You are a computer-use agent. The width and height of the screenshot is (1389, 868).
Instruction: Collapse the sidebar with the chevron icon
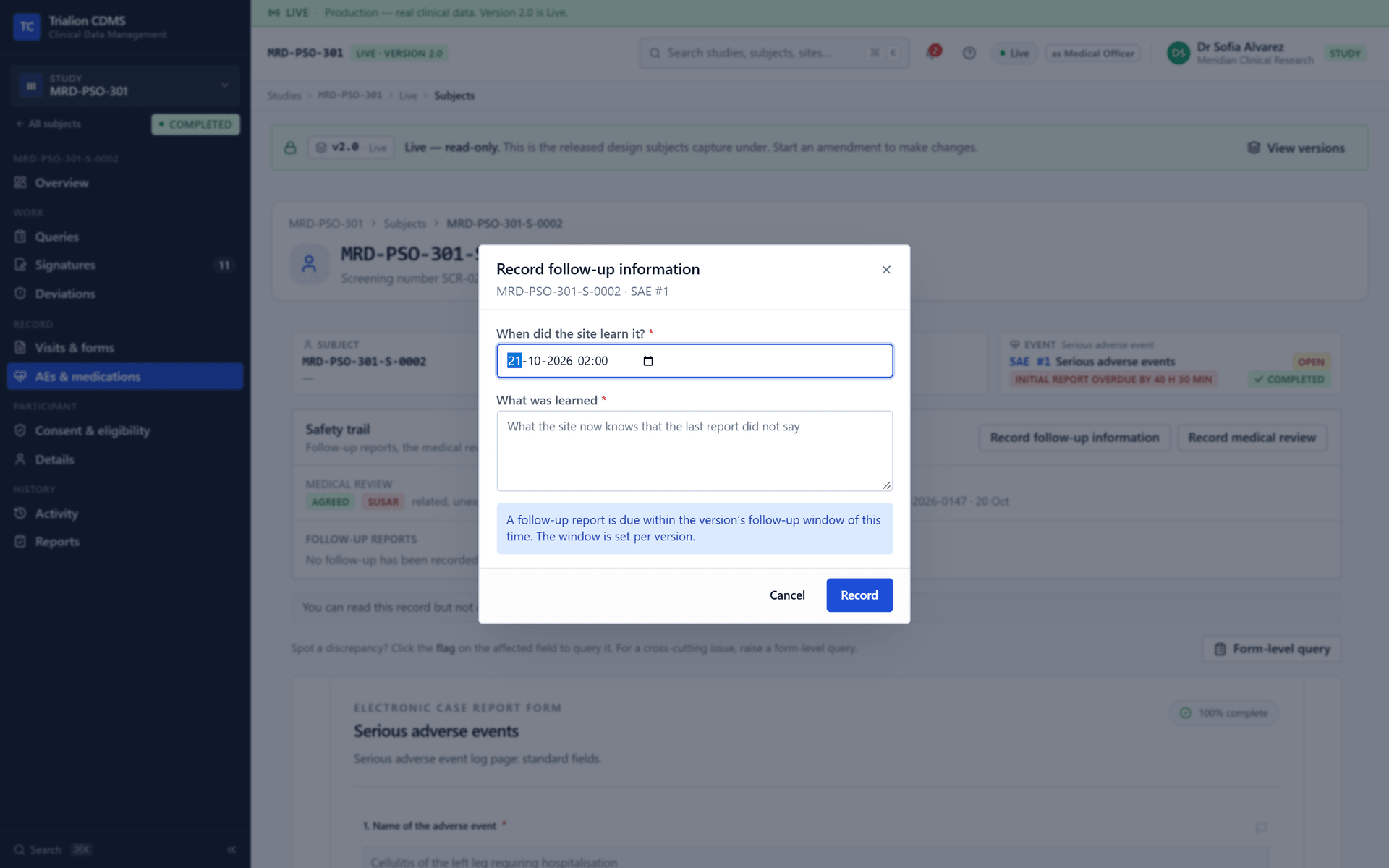[231, 850]
